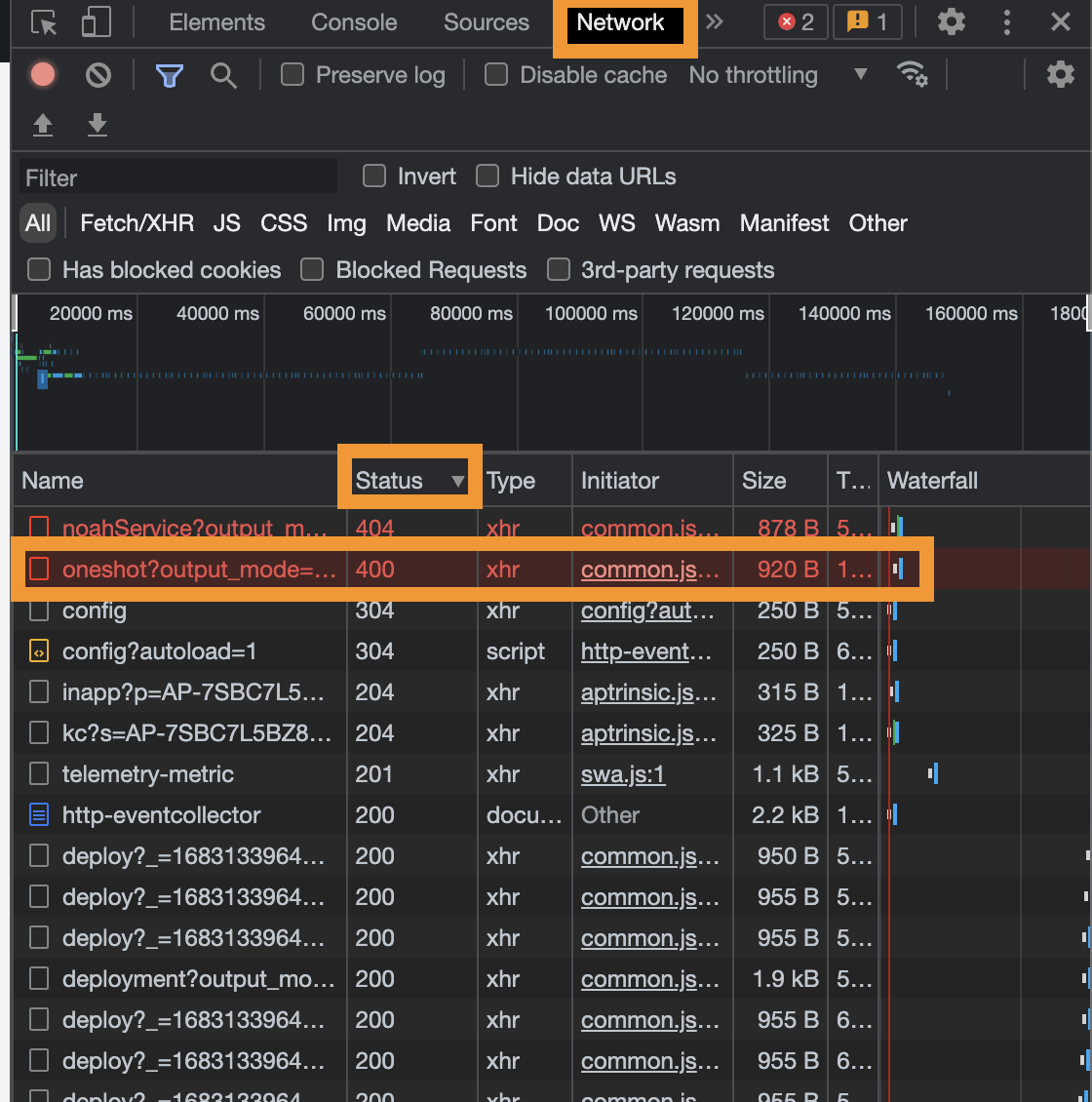
Task: Expand the more tabs chevron
Action: click(715, 22)
